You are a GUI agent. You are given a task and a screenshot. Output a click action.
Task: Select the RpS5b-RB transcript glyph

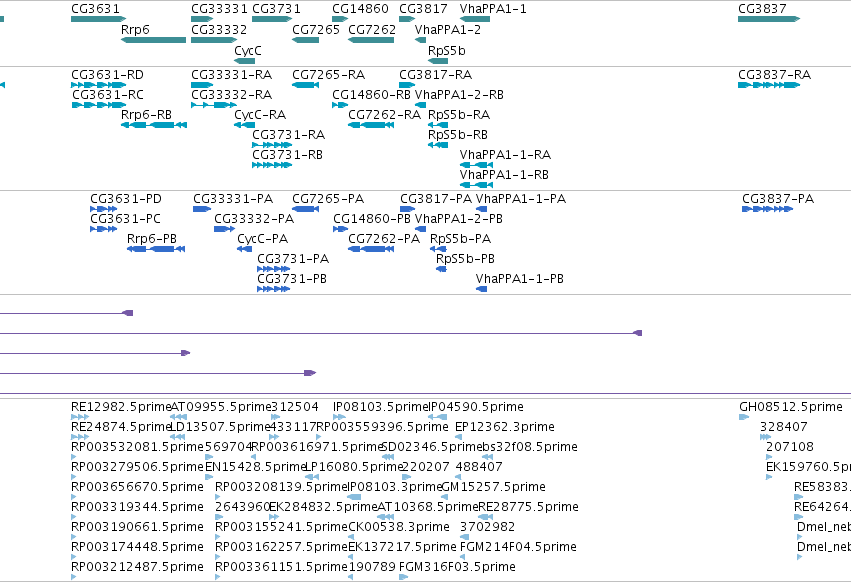438,145
